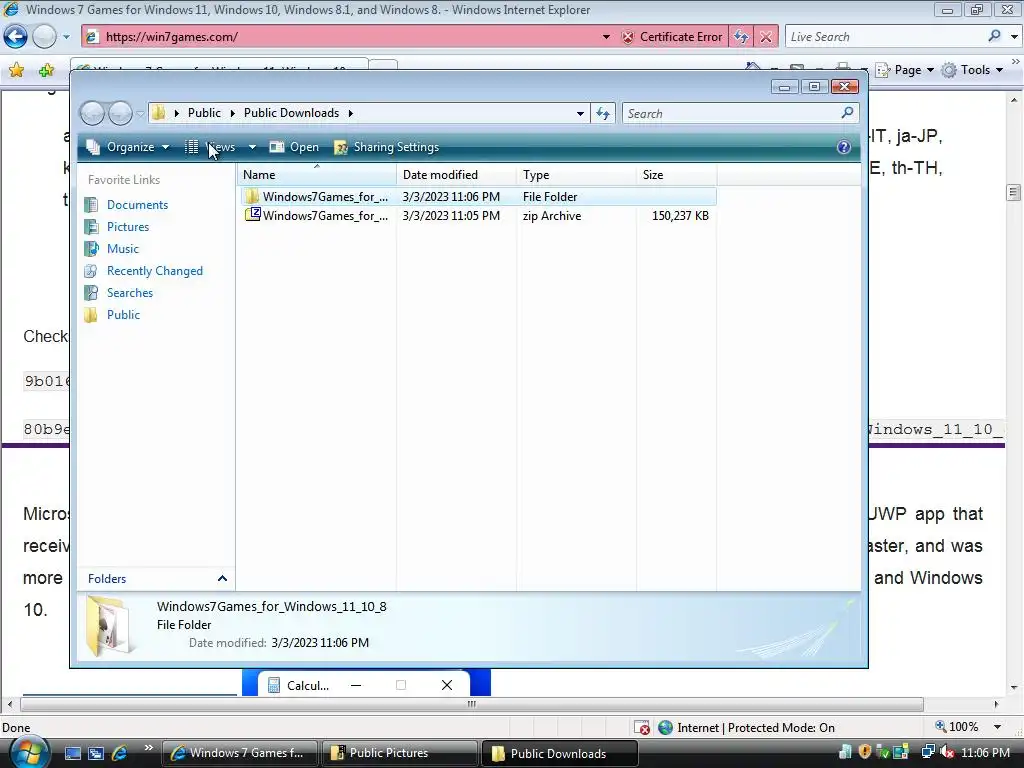Click the IE horizontal scrollbar
Viewport: 1024px width, 768px height.
click(472, 704)
